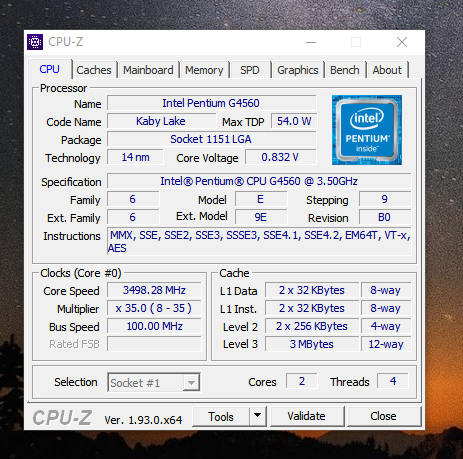Click the empty Rated FSB field

pyautogui.click(x=154, y=344)
